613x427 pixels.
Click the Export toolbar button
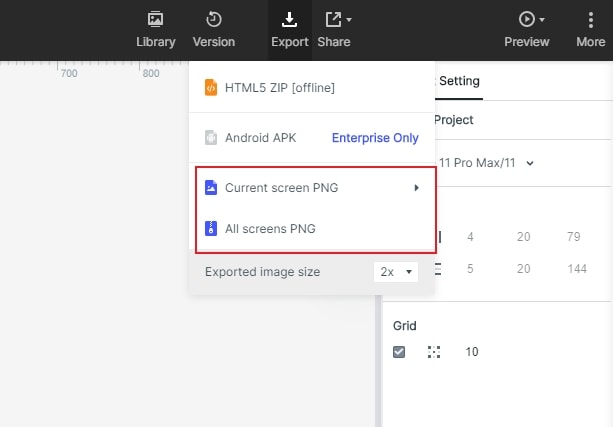[289, 29]
